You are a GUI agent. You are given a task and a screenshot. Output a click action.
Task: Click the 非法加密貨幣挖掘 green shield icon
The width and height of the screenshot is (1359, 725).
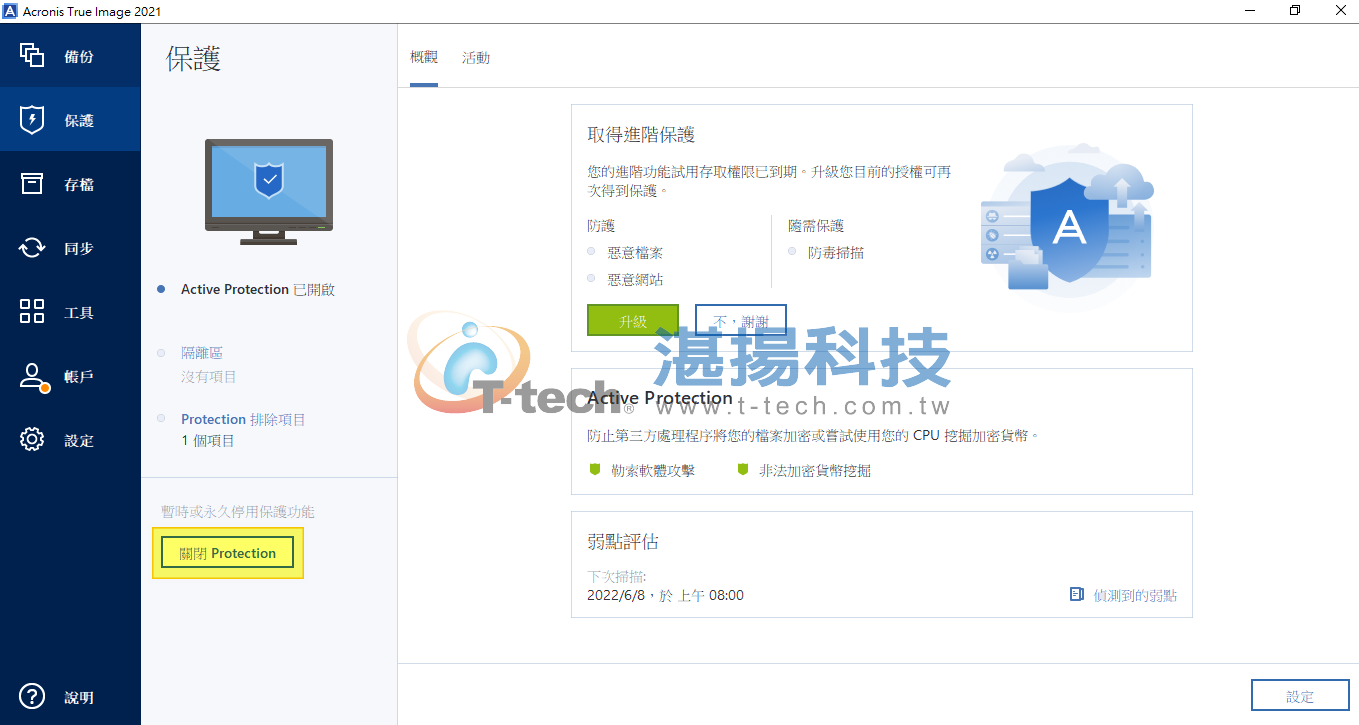pos(742,470)
